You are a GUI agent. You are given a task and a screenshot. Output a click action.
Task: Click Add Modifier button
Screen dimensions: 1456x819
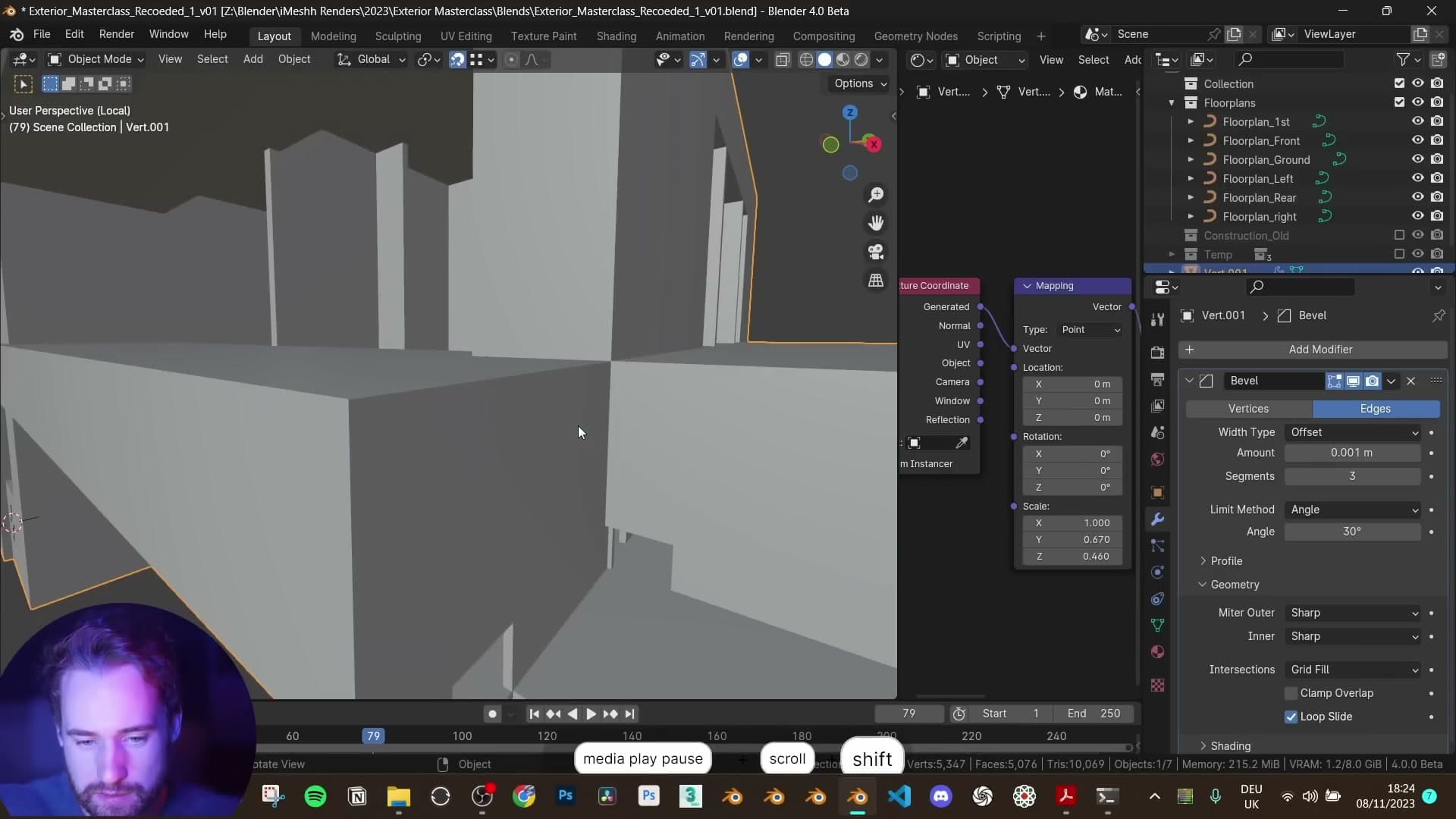click(1313, 350)
